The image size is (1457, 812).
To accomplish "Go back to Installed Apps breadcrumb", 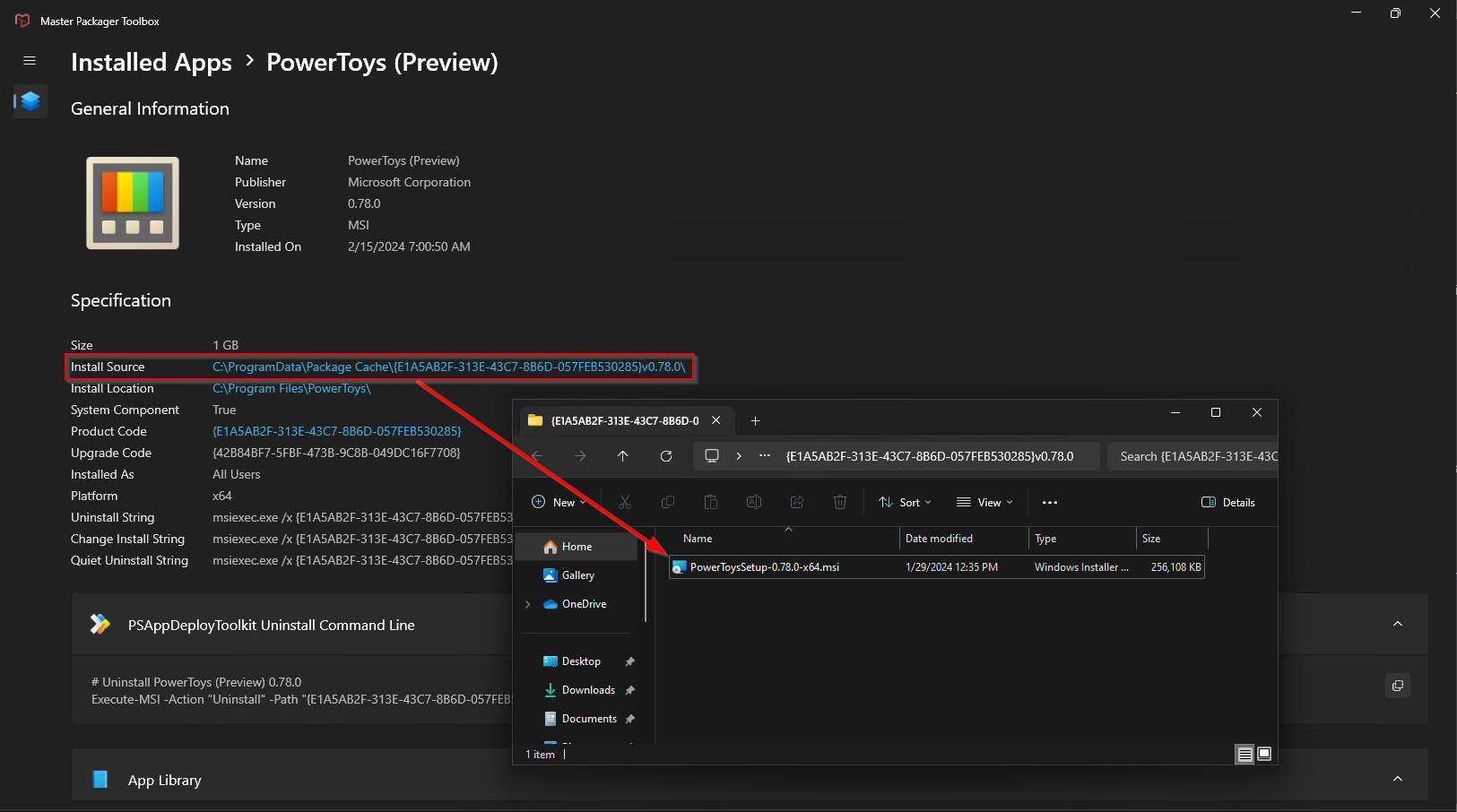I will click(152, 62).
